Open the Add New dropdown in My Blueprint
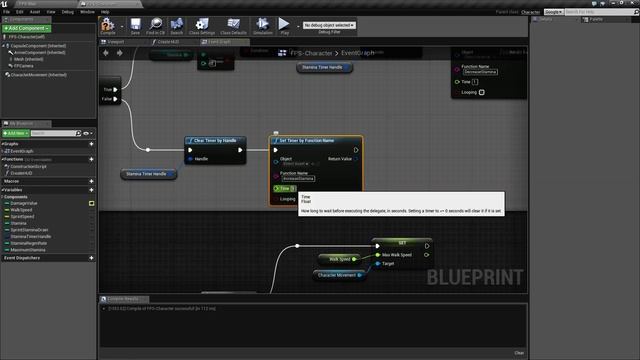640x360 pixels. [16, 133]
